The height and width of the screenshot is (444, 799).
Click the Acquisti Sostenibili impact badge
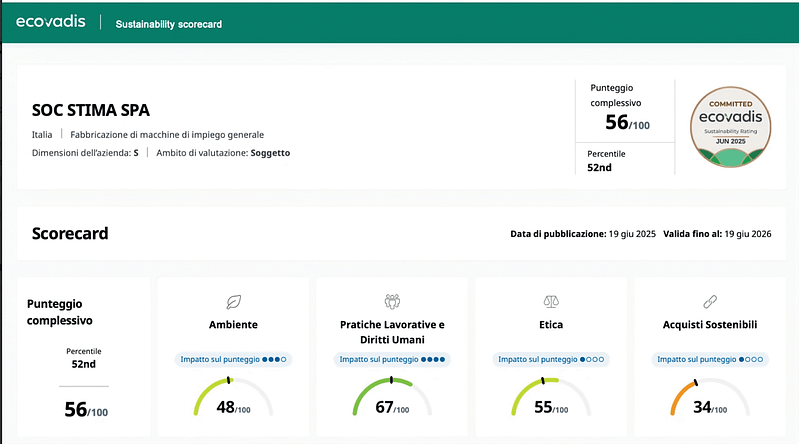tap(707, 358)
